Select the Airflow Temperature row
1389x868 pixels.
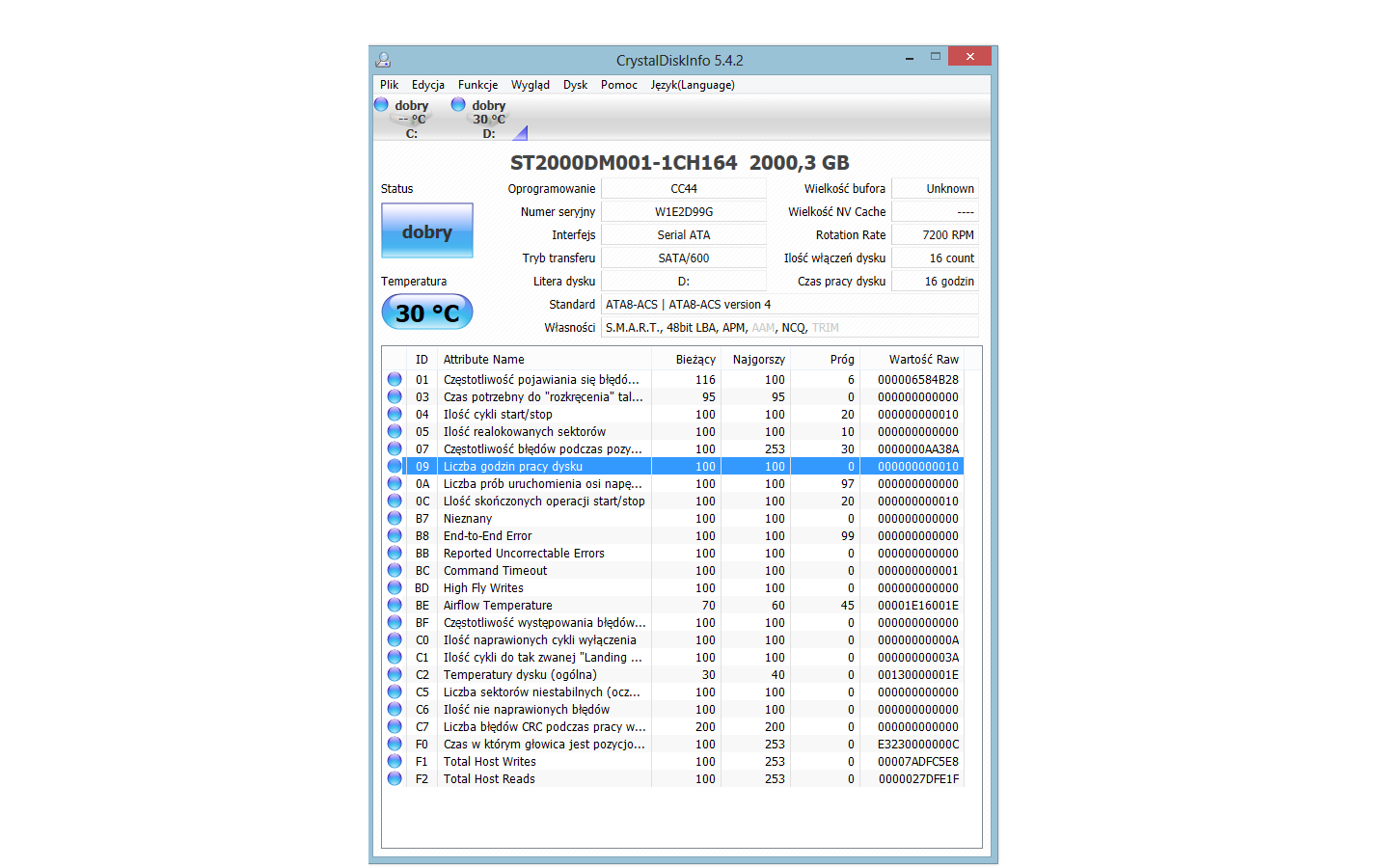point(673,605)
